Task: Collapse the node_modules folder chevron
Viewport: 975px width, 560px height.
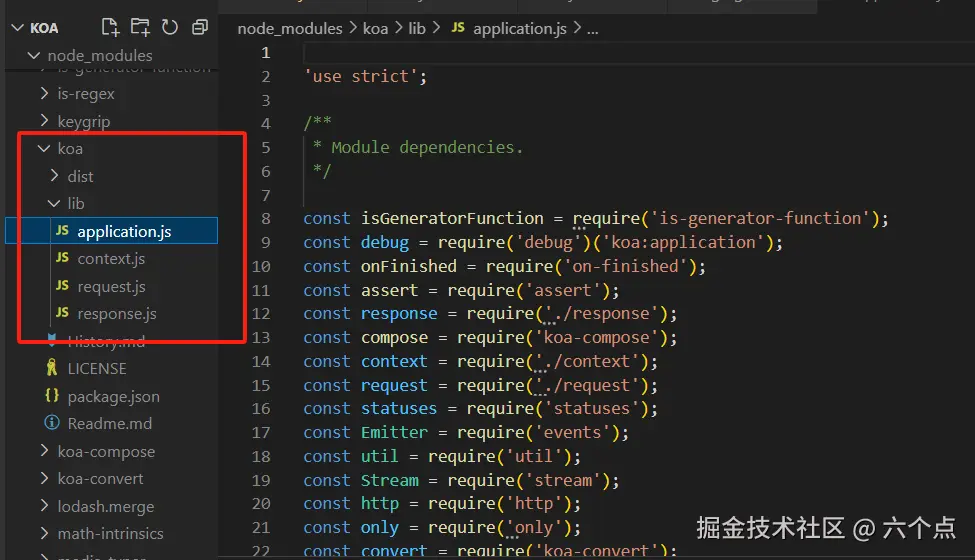Action: pos(34,55)
